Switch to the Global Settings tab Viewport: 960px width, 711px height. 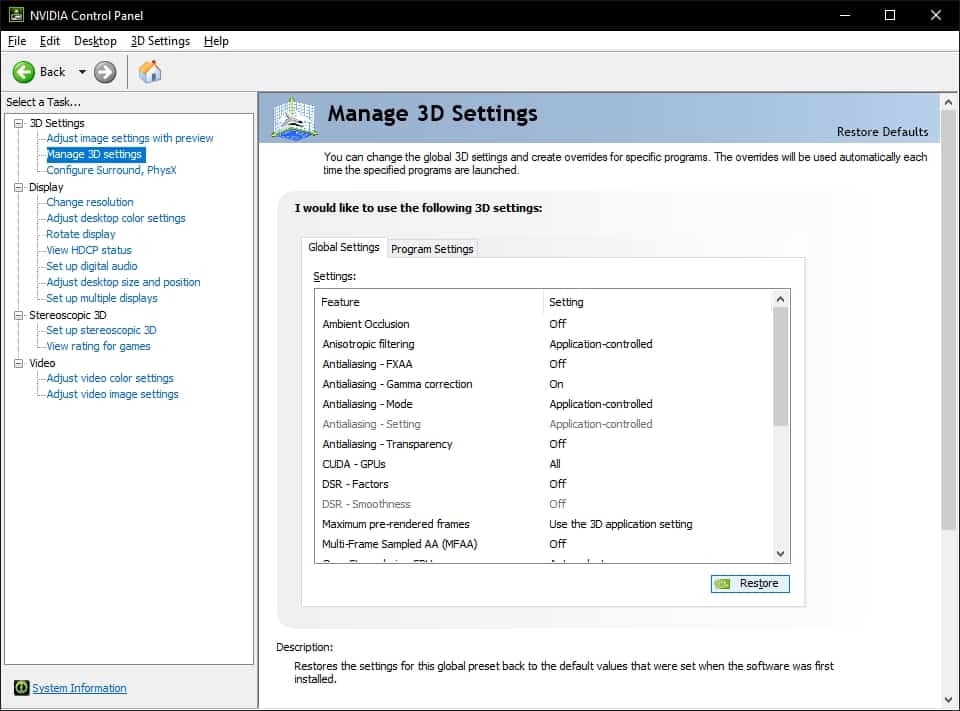click(344, 247)
